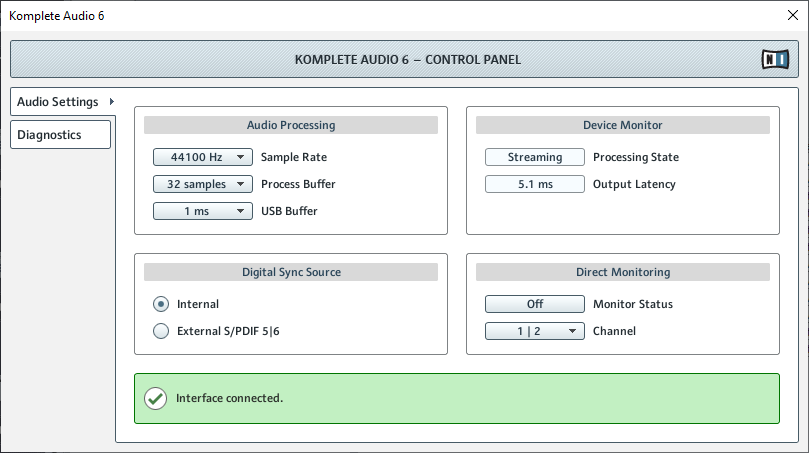Click the 5.1 ms output latency field
Screen dimensions: 809x453
point(535,184)
